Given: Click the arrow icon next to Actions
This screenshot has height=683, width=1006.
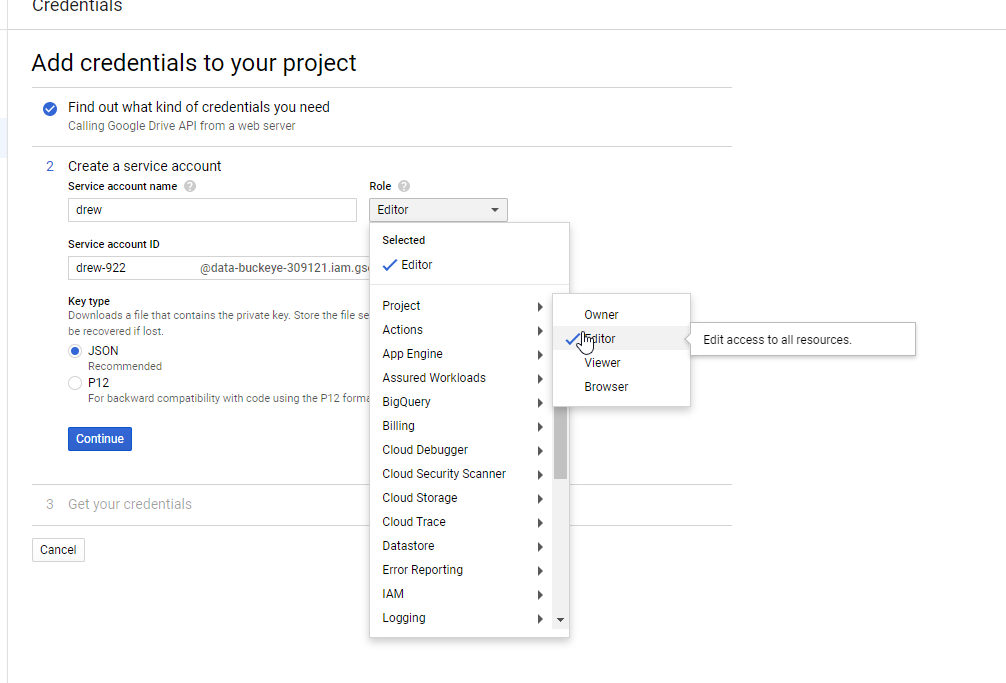Looking at the screenshot, I should [540, 330].
